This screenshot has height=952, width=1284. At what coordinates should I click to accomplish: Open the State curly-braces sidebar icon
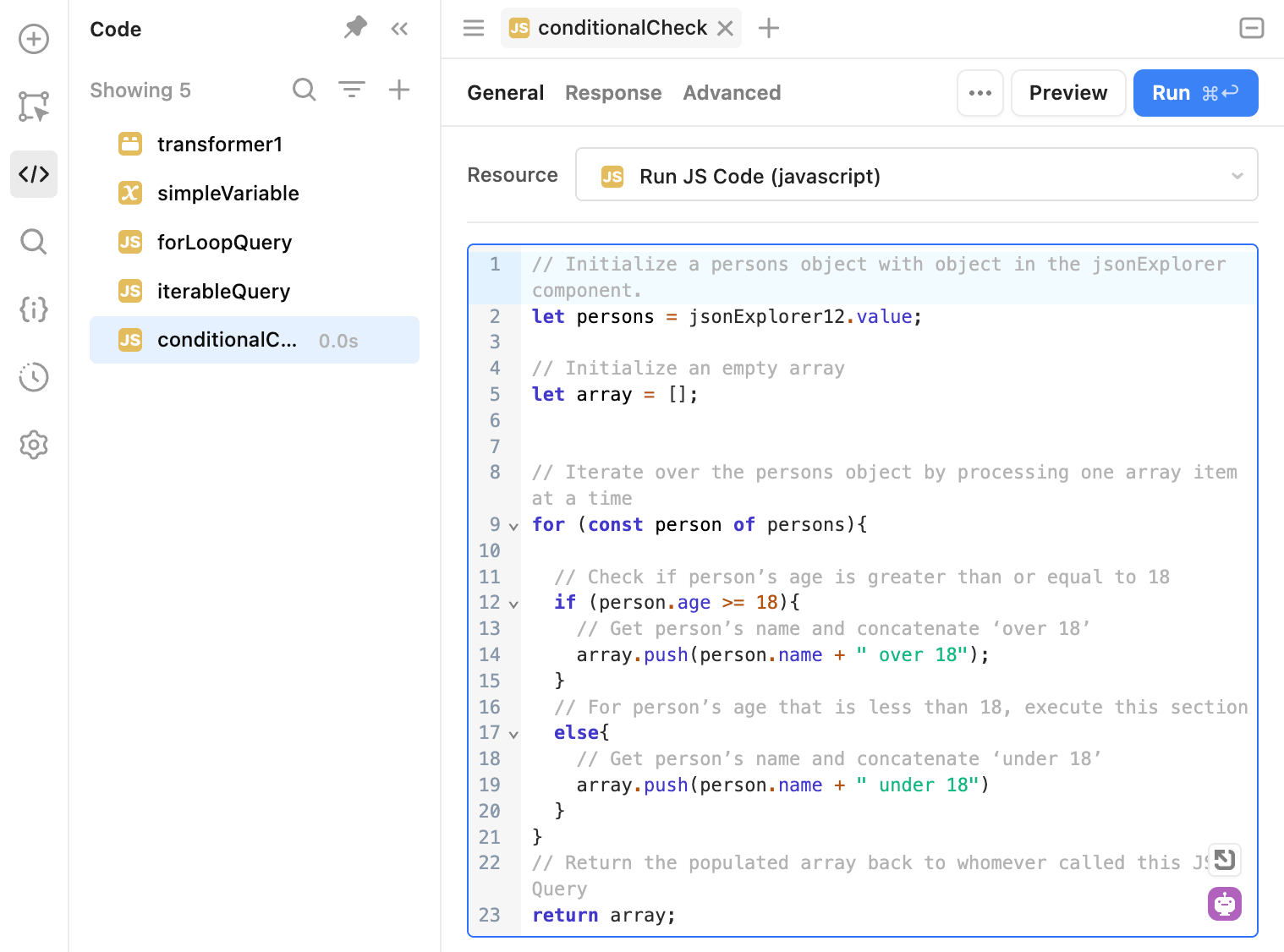pos(34,309)
